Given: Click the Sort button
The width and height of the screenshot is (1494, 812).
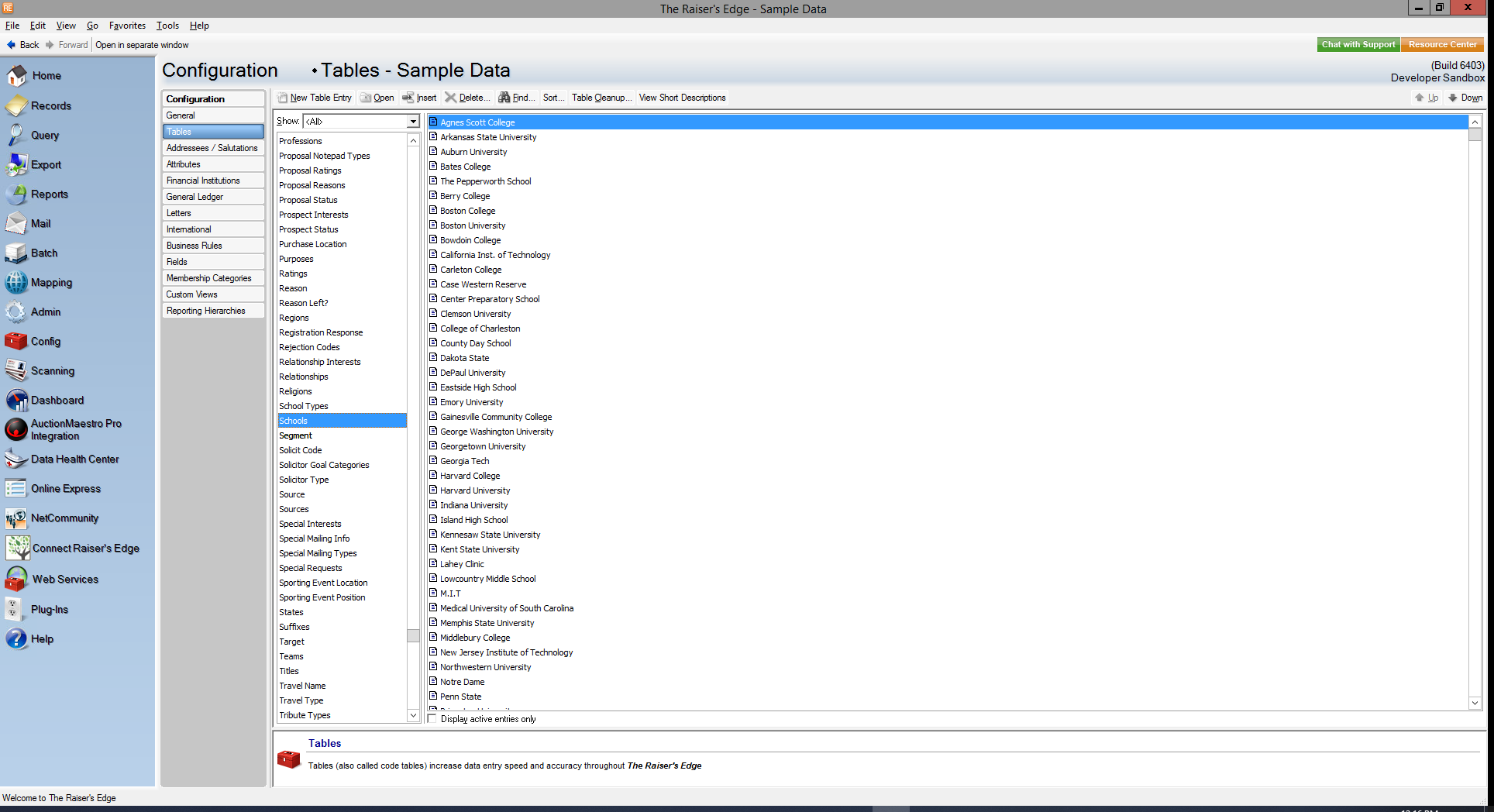Looking at the screenshot, I should pos(553,98).
